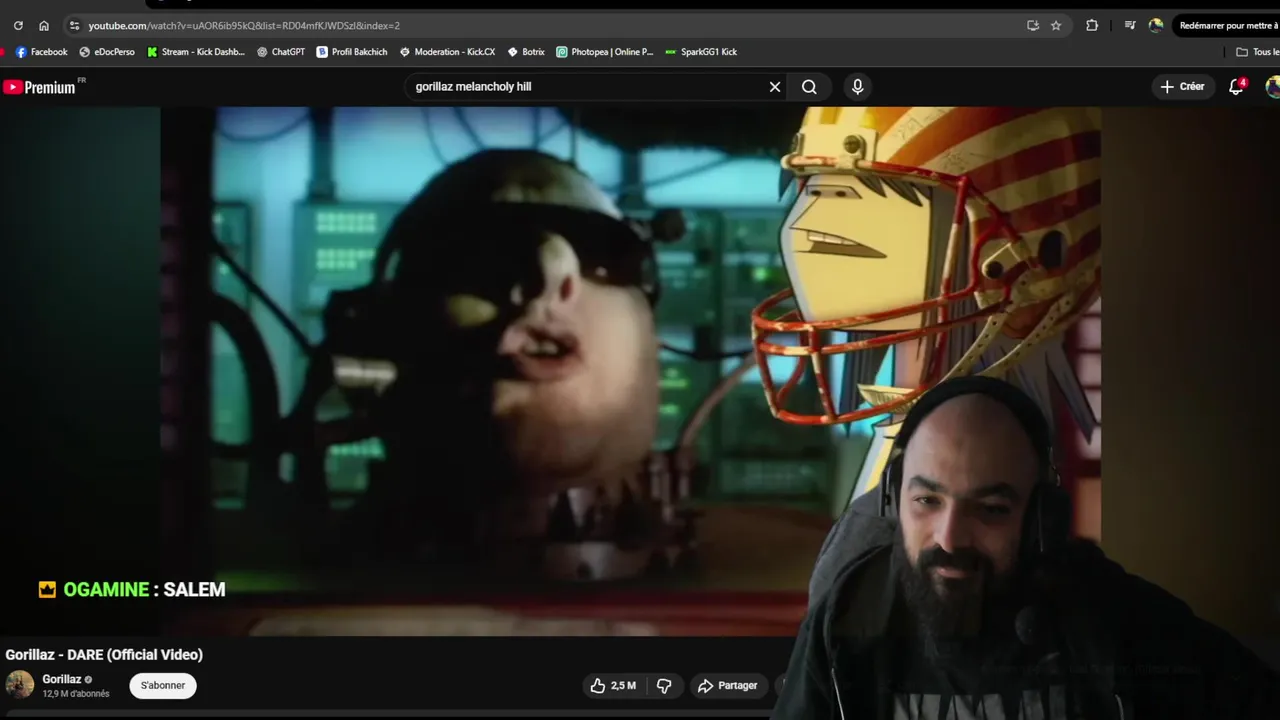The height and width of the screenshot is (720, 1280).
Task: Click Redémarrer pour mettre à jour button
Action: click(1226, 26)
